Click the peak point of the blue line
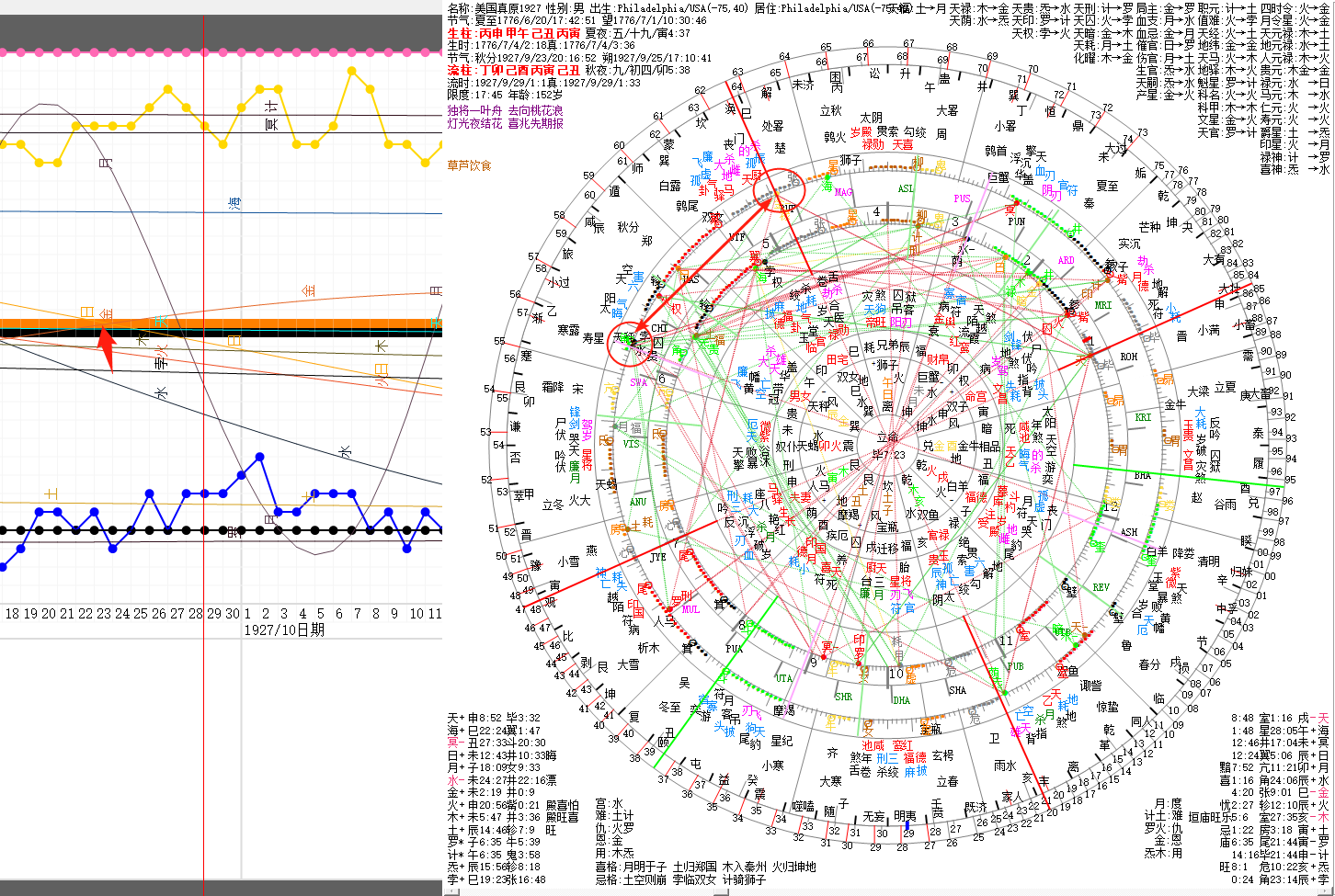The width and height of the screenshot is (1335, 896). 260,456
